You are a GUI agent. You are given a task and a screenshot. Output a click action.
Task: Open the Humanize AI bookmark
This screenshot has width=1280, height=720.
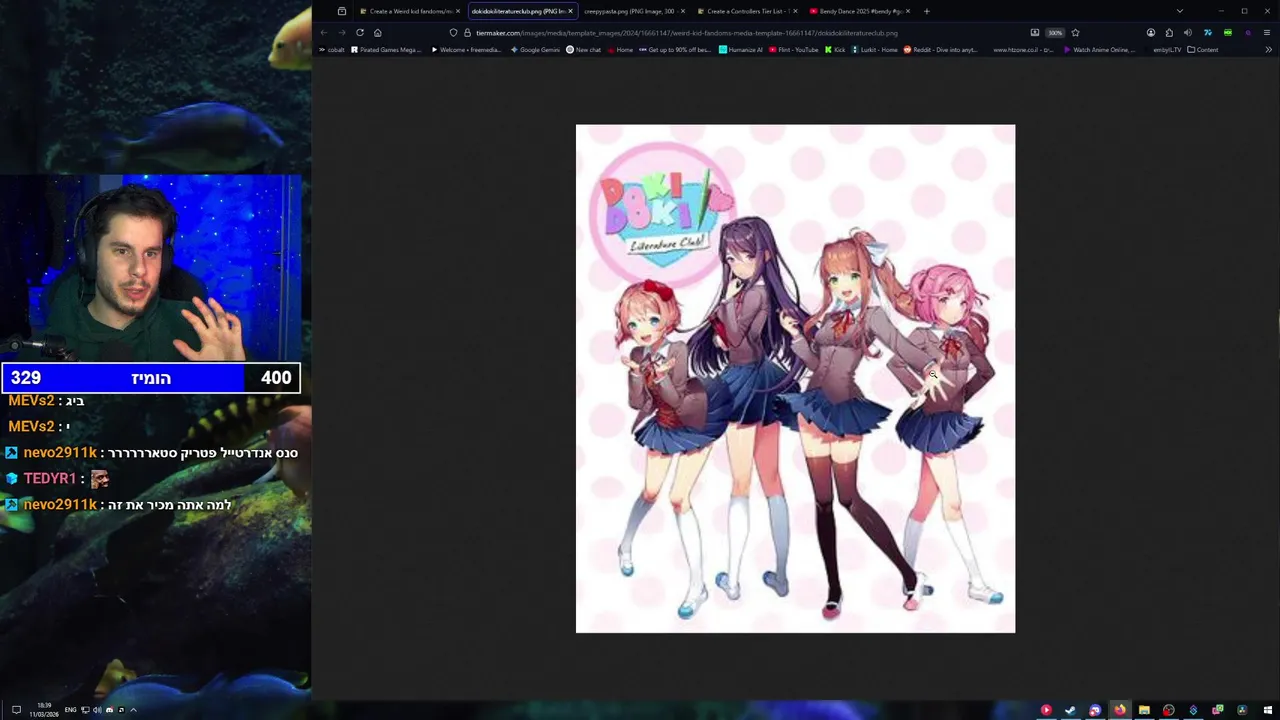(741, 50)
